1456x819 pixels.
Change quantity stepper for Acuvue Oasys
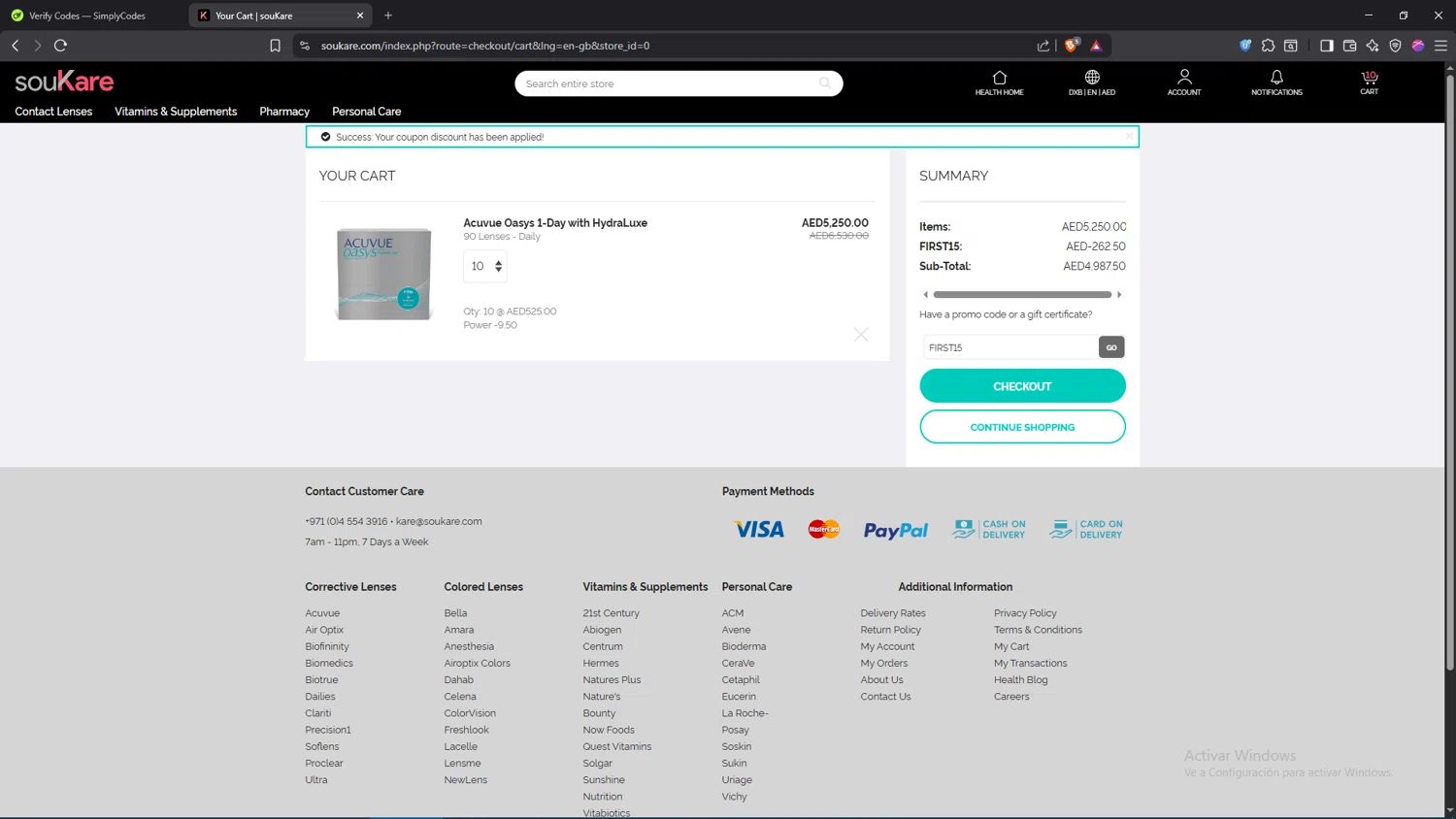485,266
